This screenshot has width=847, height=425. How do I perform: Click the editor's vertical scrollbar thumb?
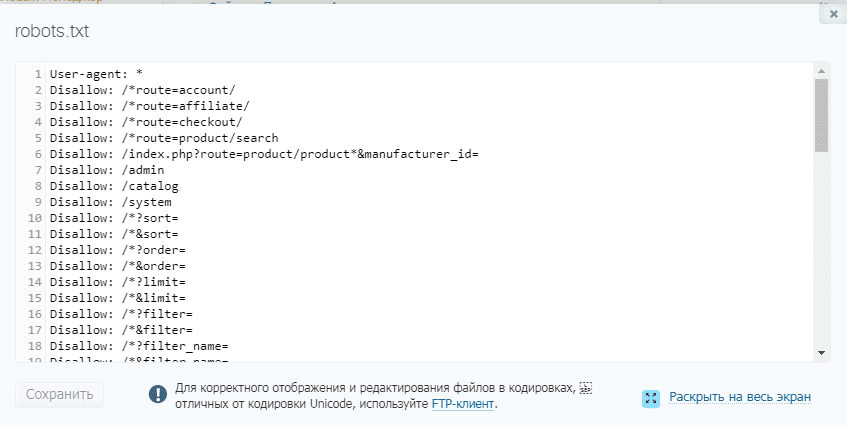821,115
